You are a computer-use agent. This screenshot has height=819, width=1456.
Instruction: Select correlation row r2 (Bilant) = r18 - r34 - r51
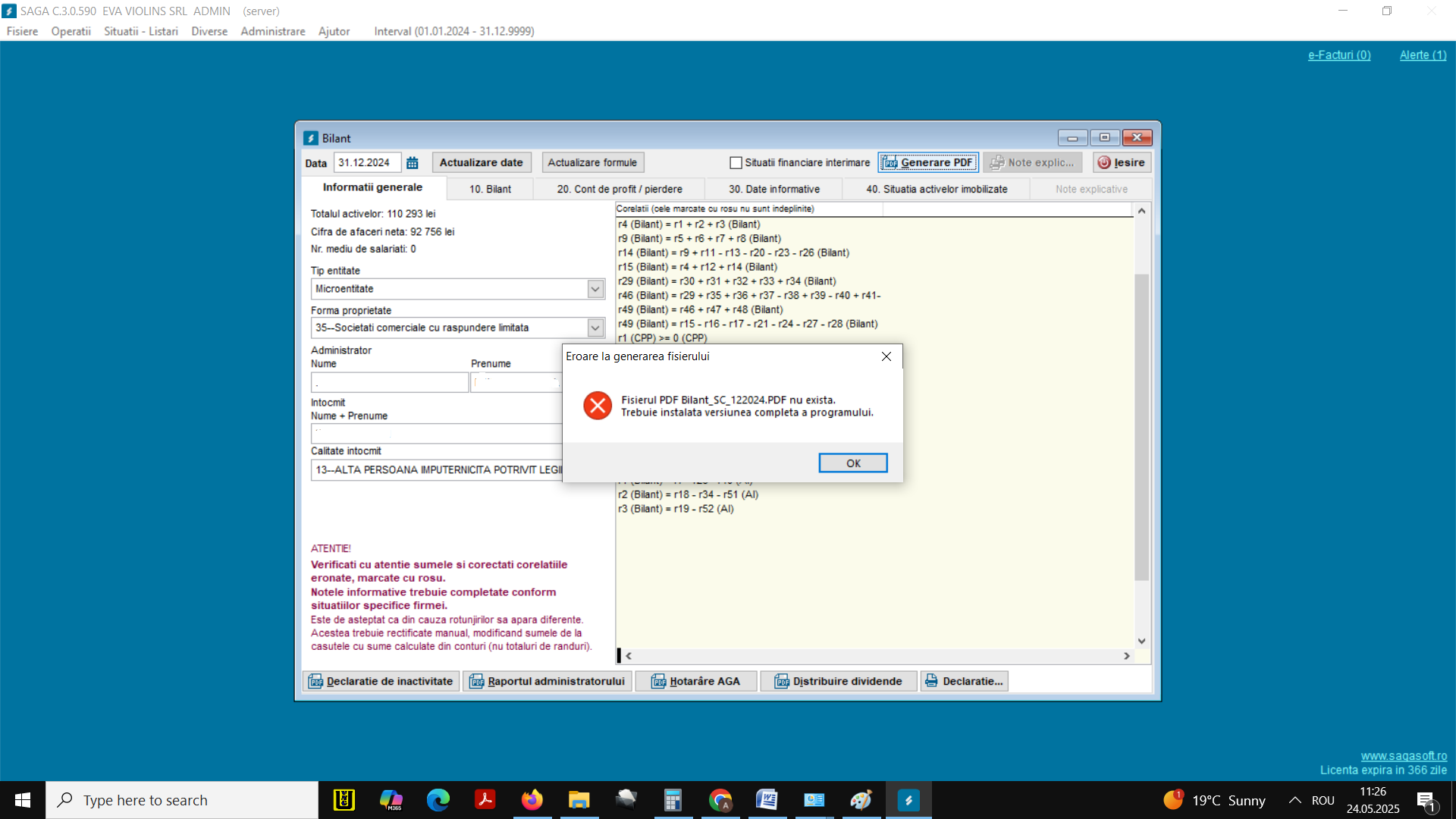[688, 494]
